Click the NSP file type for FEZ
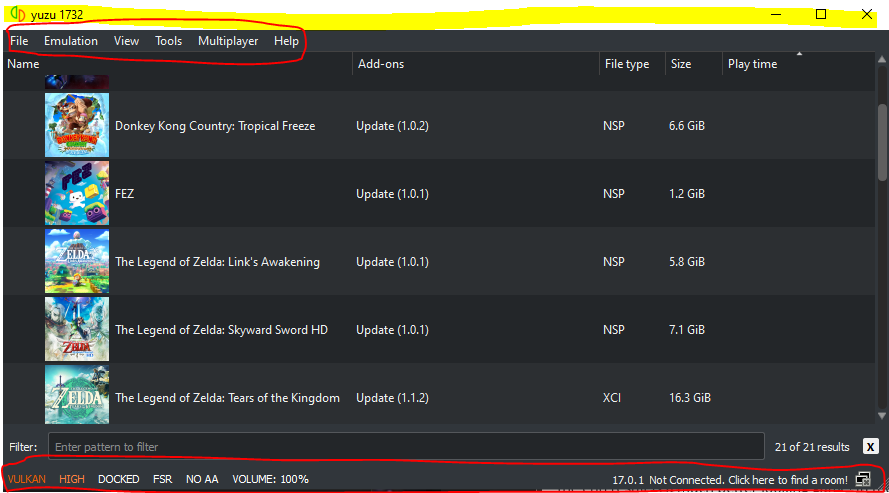This screenshot has width=889, height=493. point(613,194)
